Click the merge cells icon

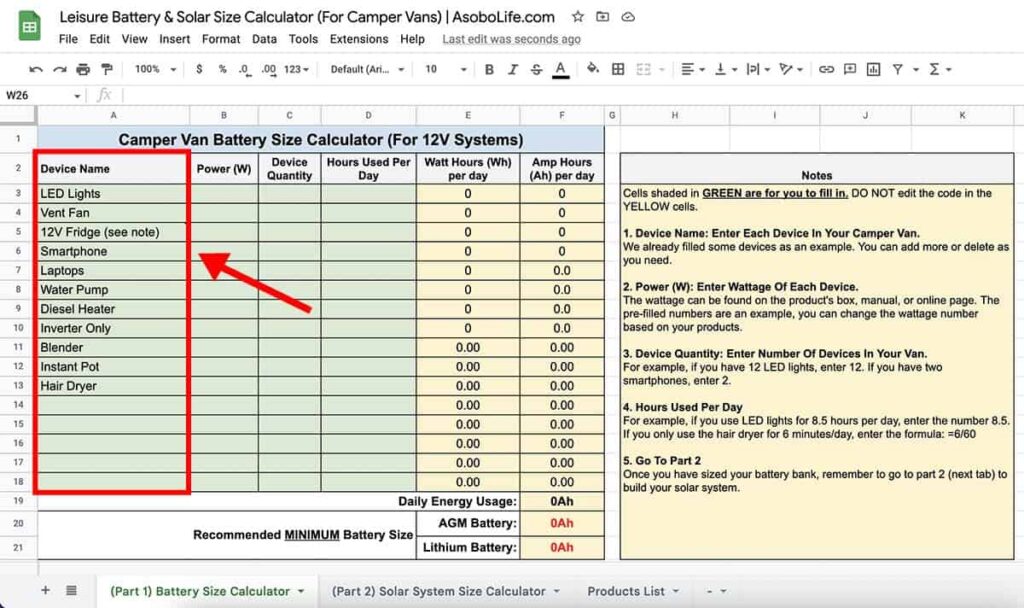[643, 69]
